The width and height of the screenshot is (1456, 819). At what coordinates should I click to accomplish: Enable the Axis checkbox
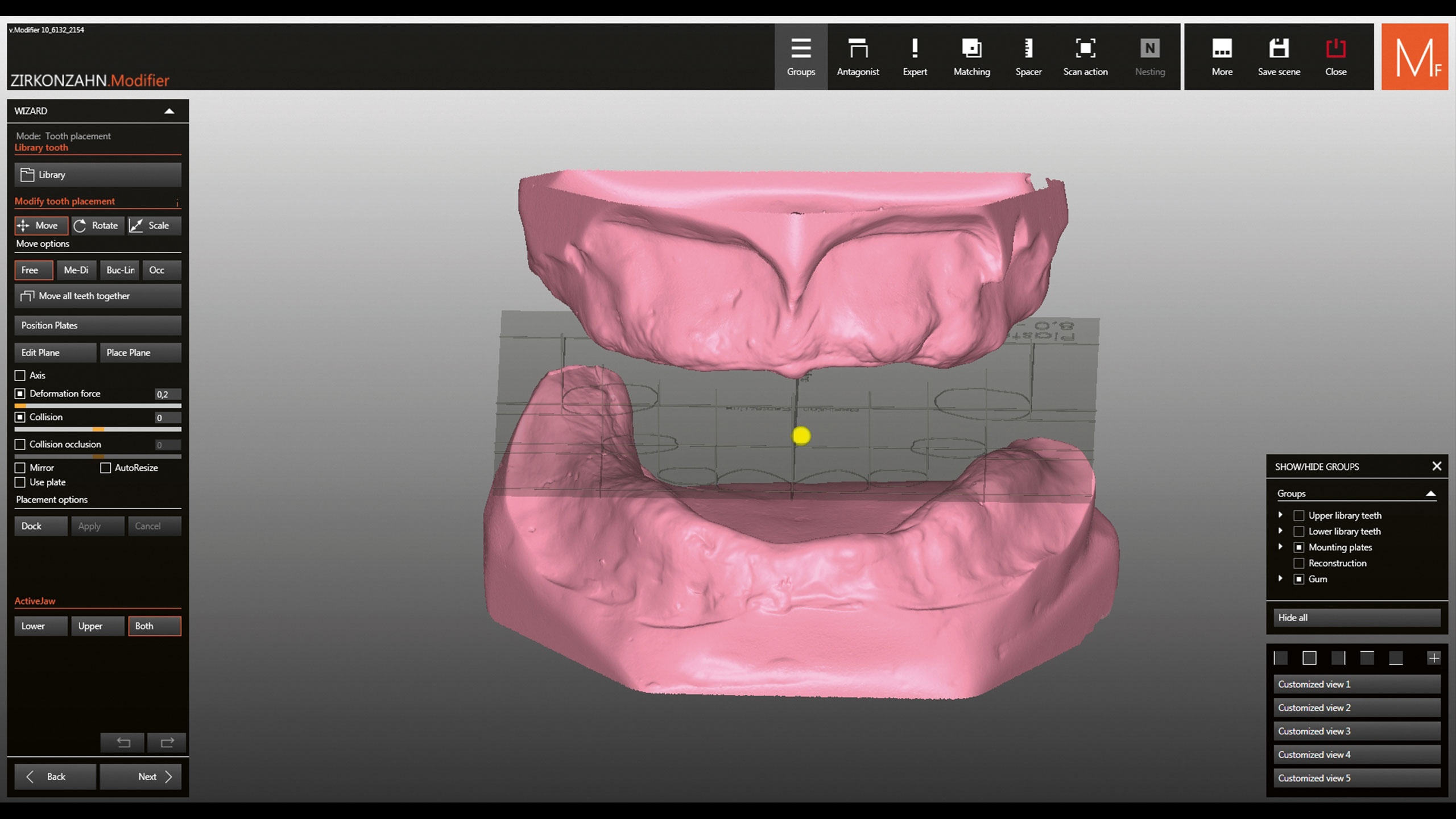tap(20, 375)
